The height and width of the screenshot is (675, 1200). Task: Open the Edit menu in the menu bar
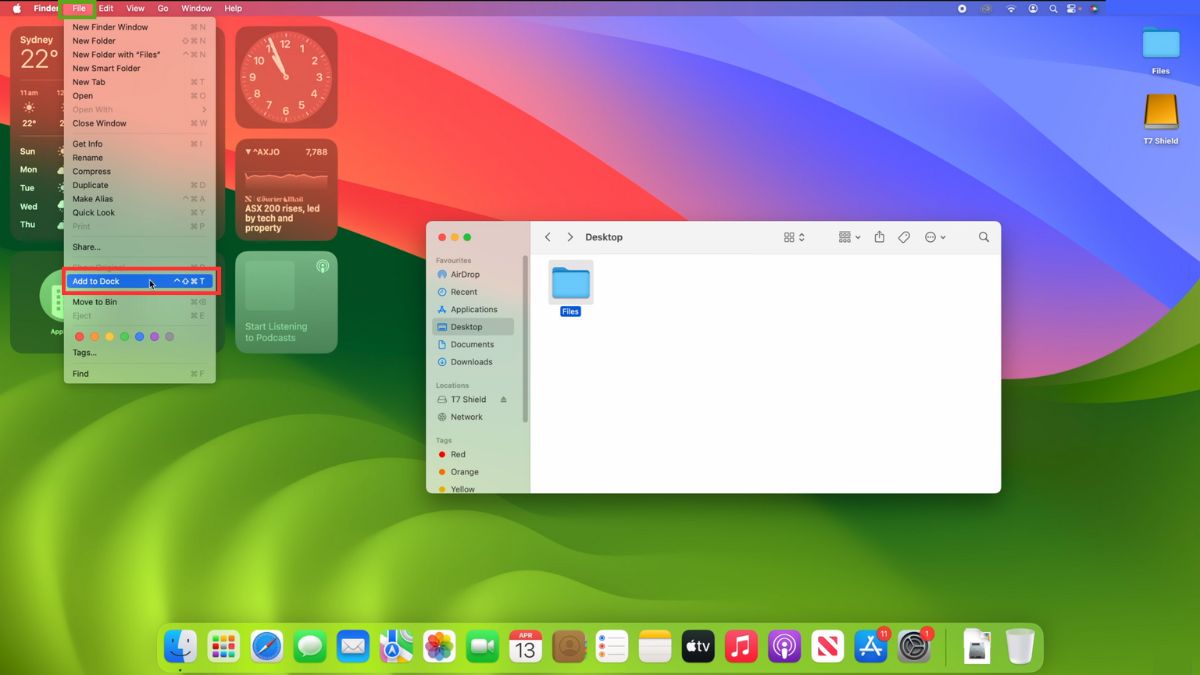[x=106, y=8]
